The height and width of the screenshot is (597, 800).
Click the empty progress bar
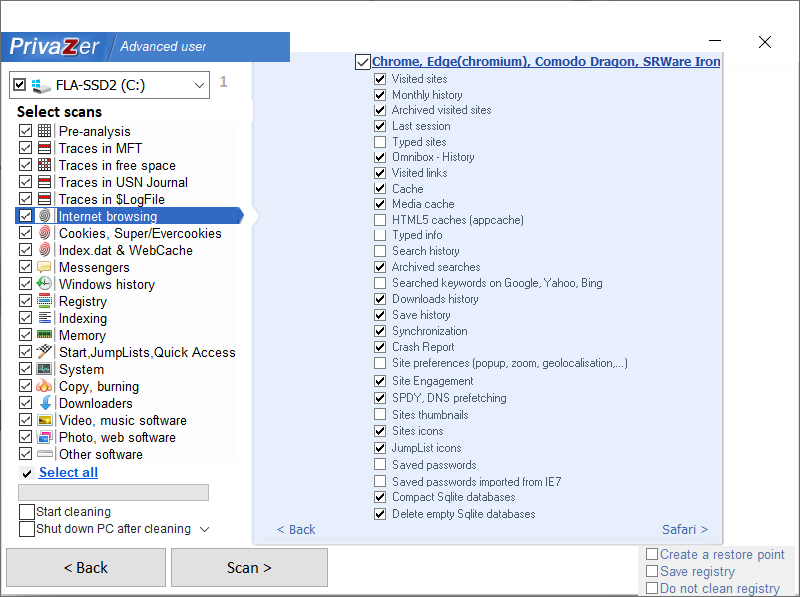coord(113,492)
